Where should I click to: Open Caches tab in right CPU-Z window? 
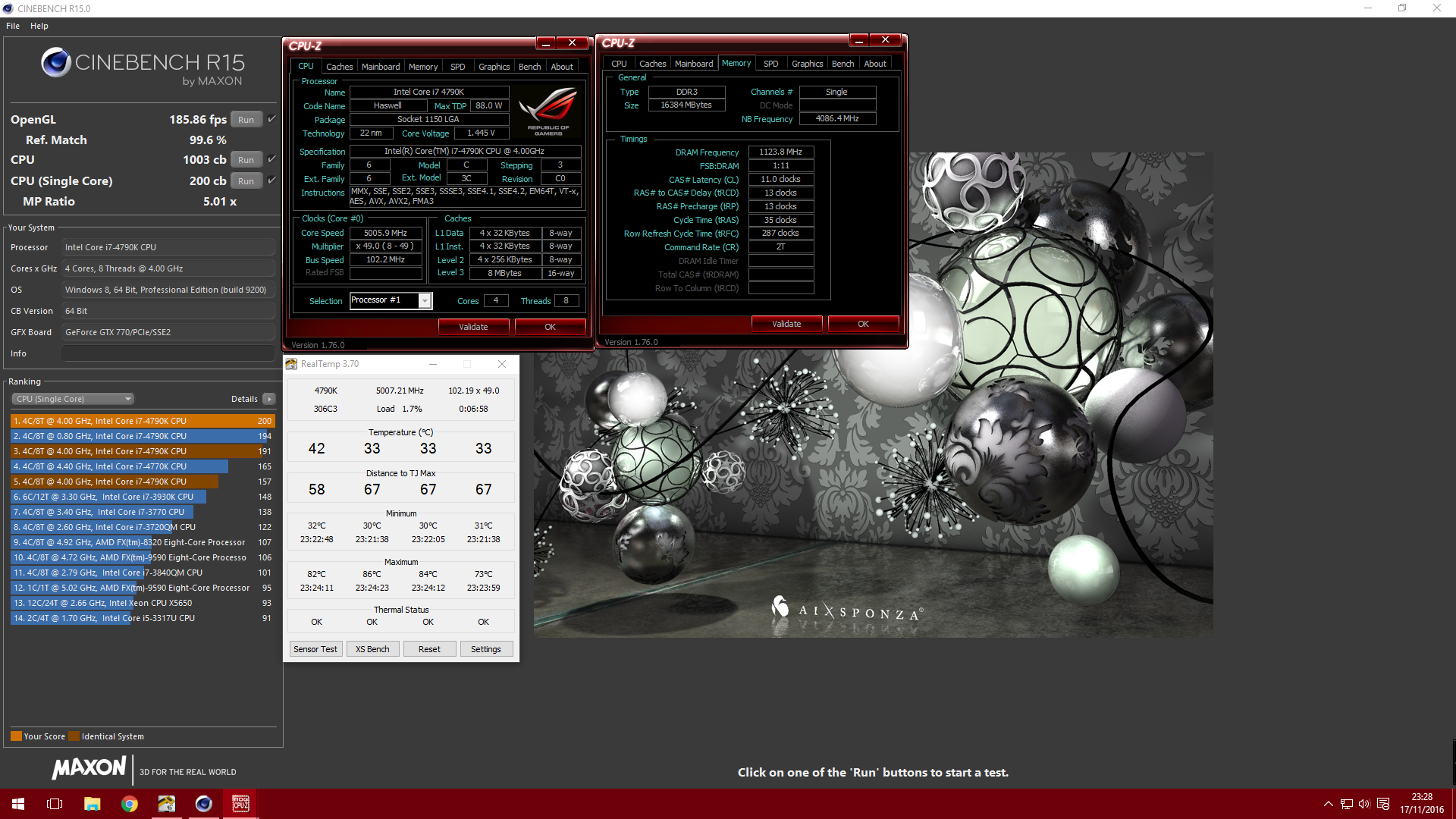click(652, 64)
